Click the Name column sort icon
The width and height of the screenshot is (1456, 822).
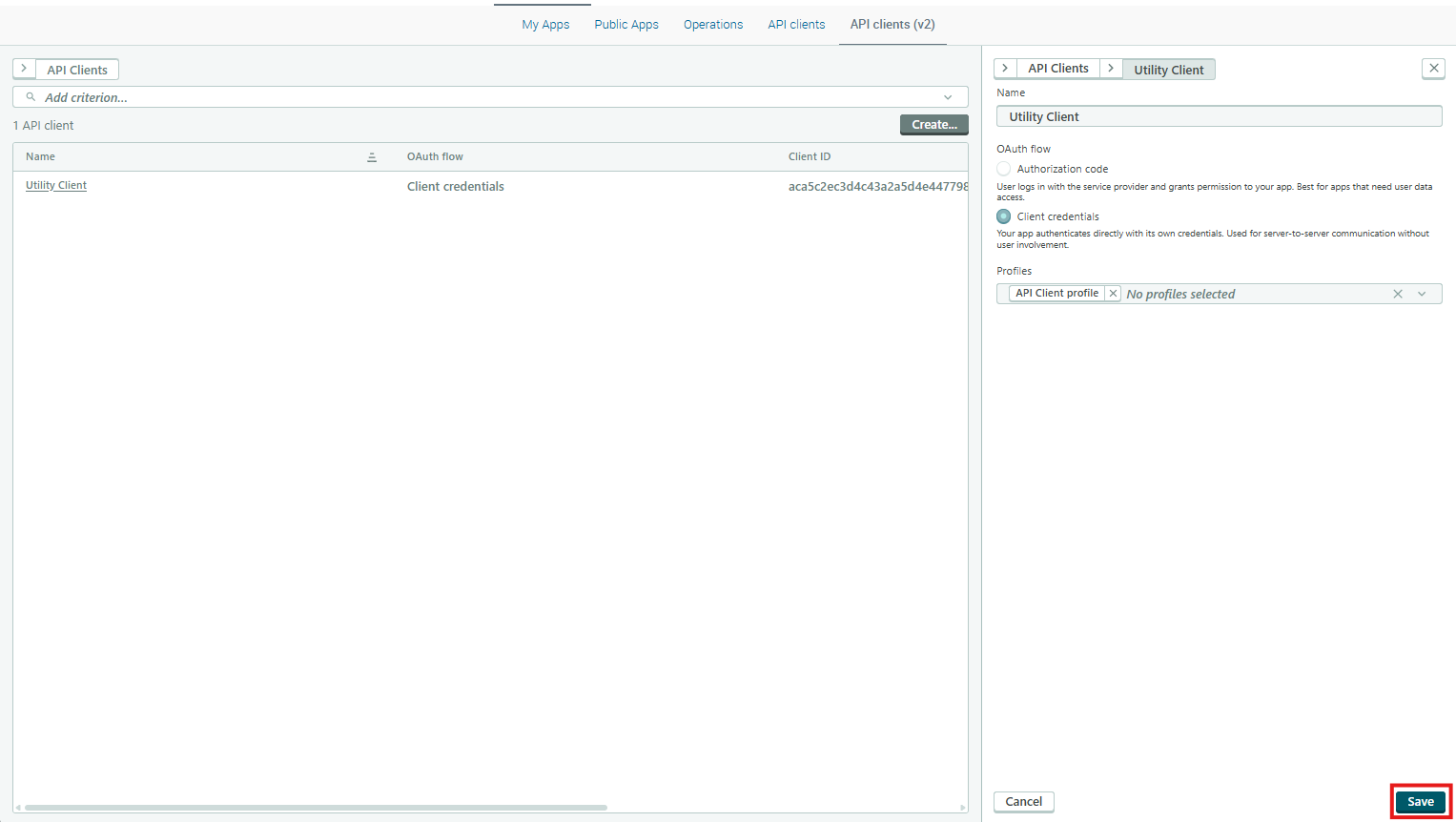point(372,157)
